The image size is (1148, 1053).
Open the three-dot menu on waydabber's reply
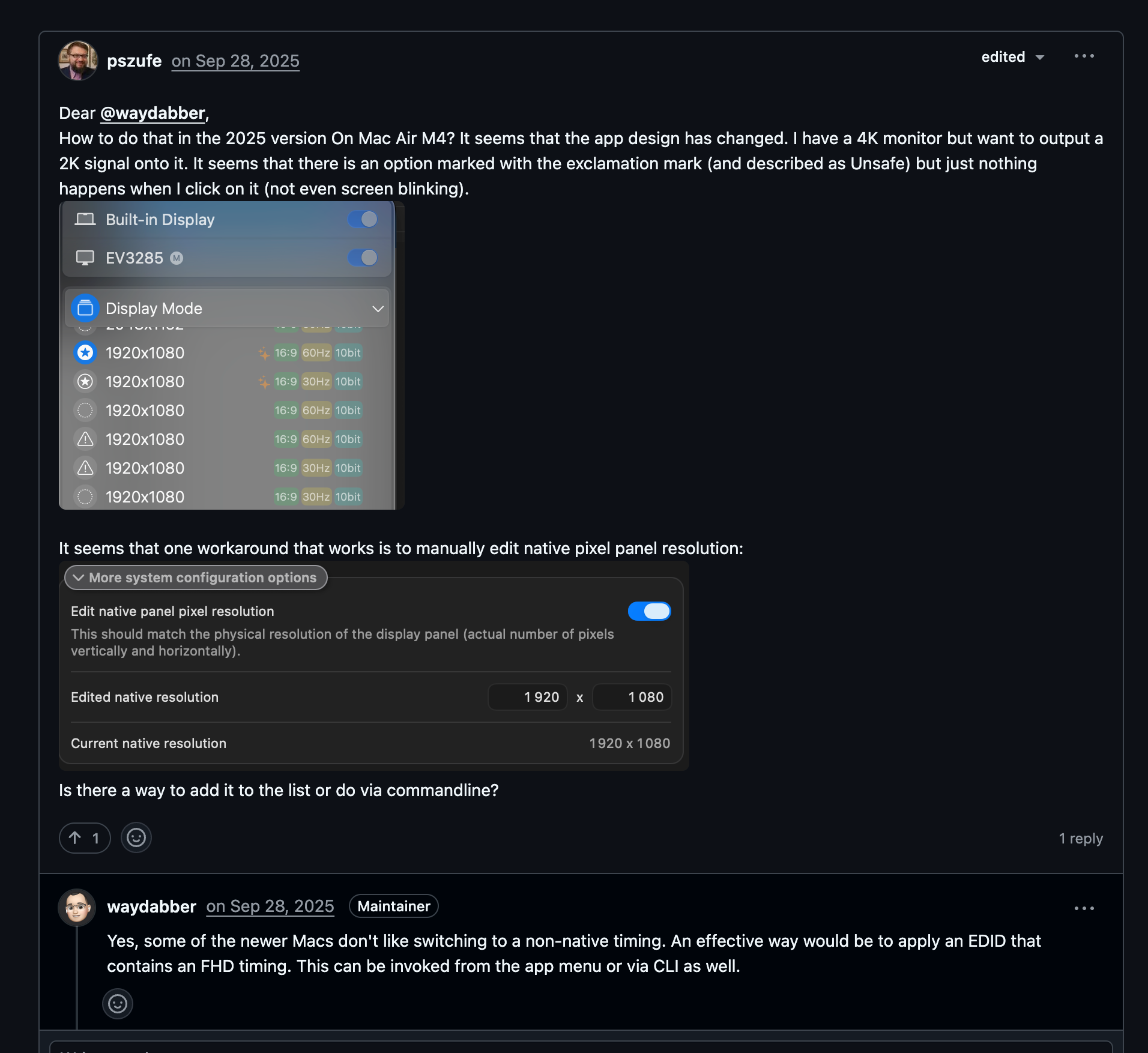[x=1084, y=908]
